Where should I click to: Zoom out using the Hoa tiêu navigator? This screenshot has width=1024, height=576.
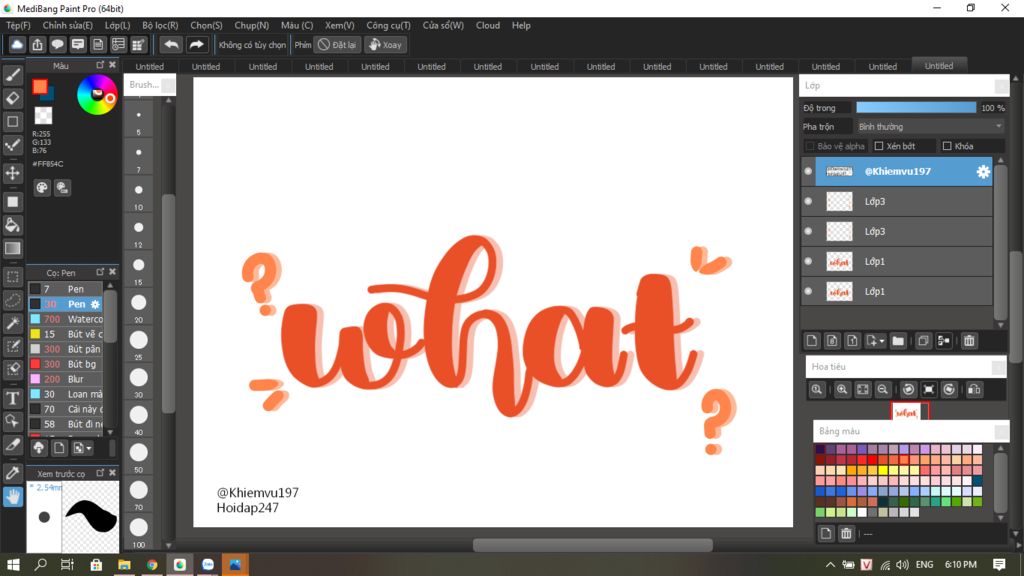pos(882,390)
